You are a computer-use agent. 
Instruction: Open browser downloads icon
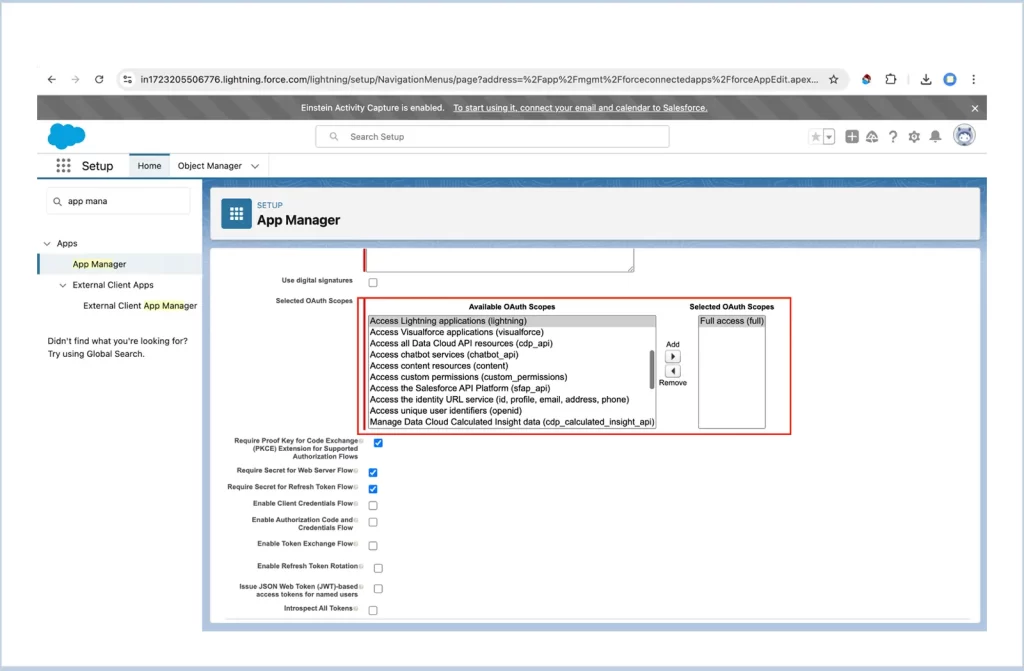pos(925,79)
